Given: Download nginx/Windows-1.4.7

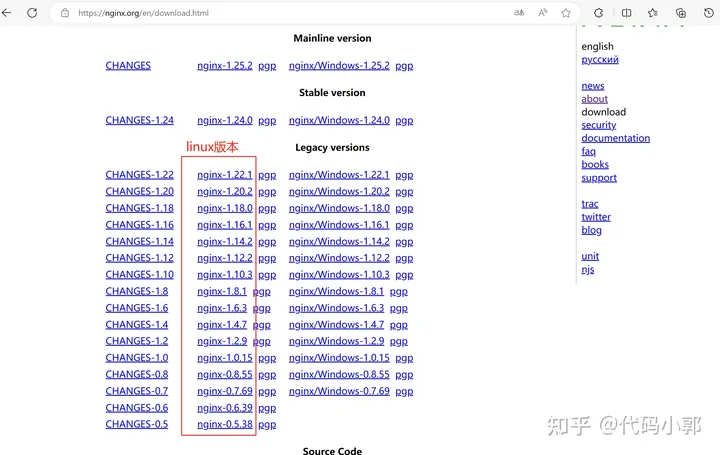Looking at the screenshot, I should (336, 325).
